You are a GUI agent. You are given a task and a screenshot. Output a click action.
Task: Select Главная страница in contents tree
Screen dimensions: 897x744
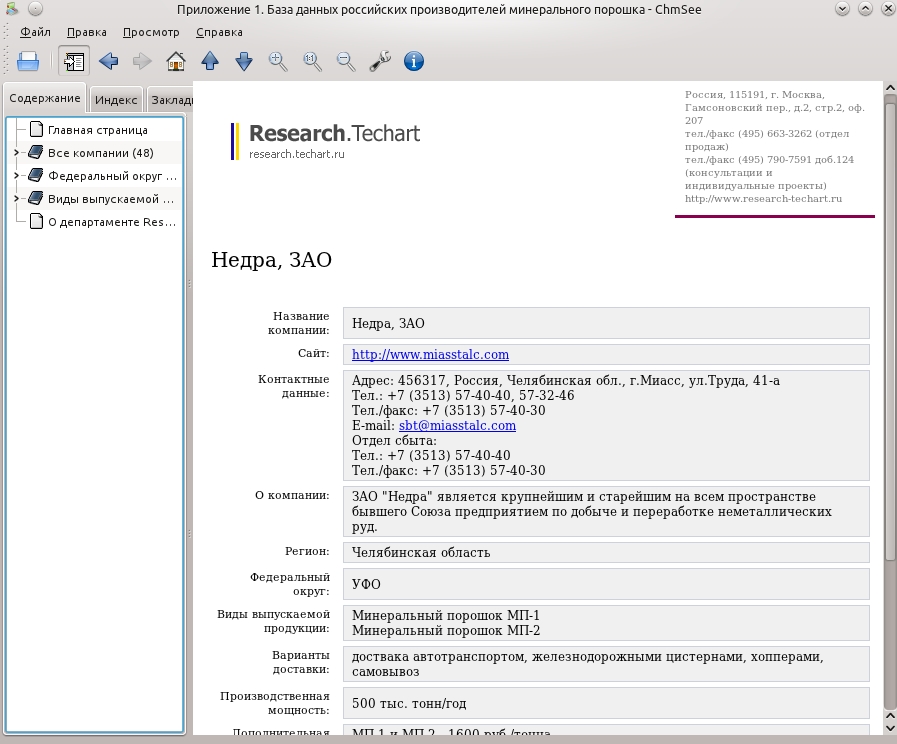pos(98,130)
